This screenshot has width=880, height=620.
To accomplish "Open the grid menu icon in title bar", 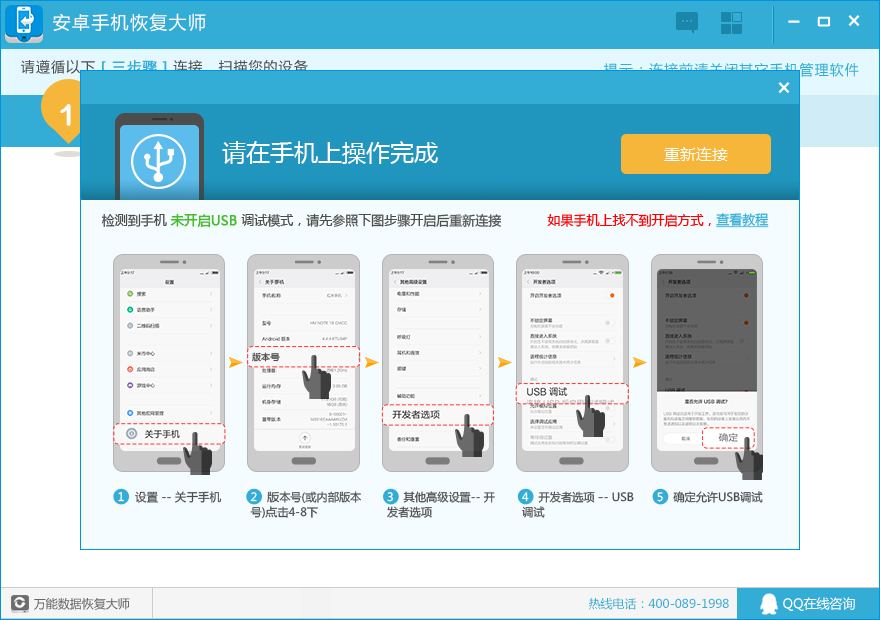I will [x=731, y=22].
